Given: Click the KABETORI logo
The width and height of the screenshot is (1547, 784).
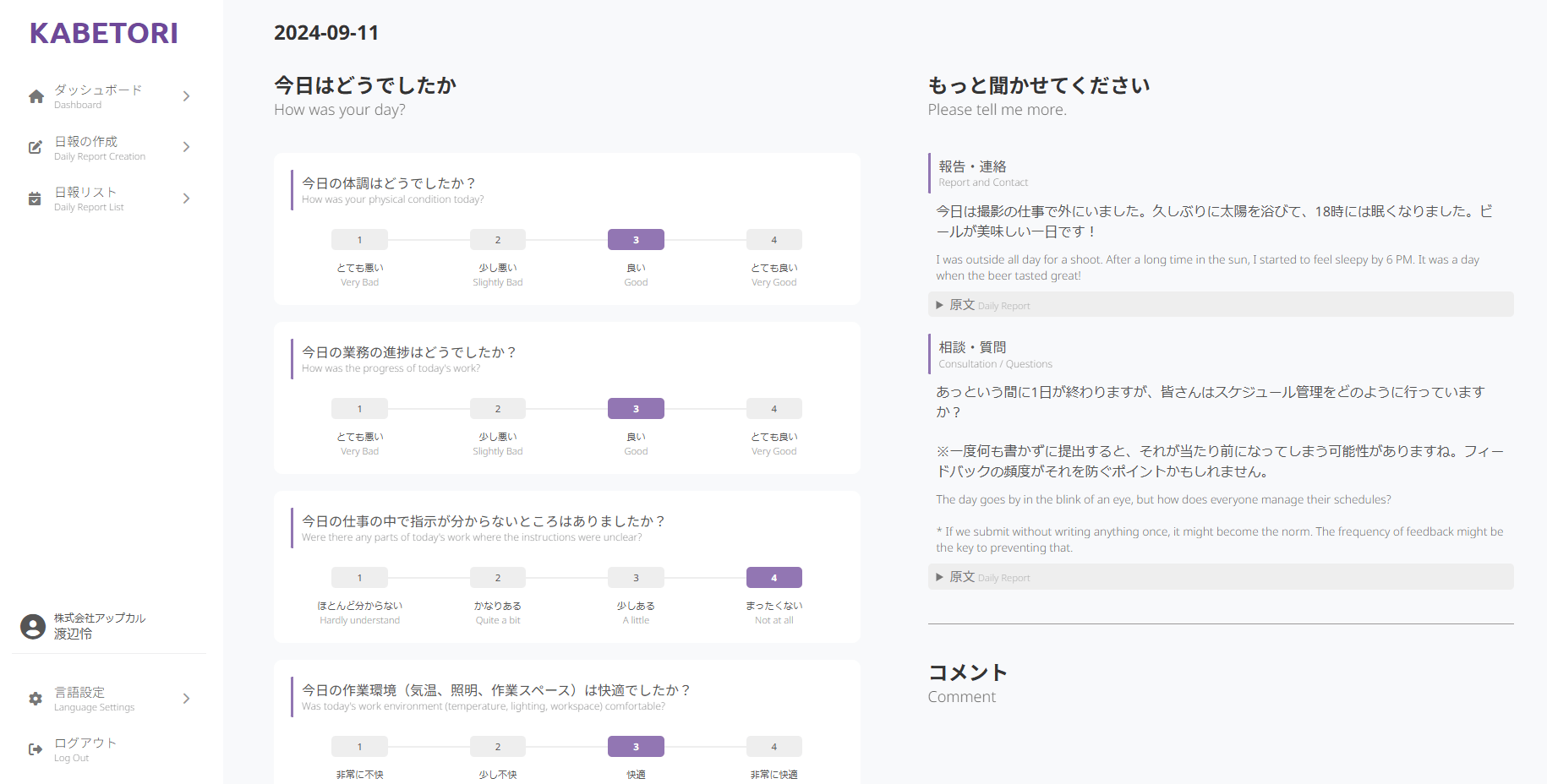Looking at the screenshot, I should (x=104, y=33).
